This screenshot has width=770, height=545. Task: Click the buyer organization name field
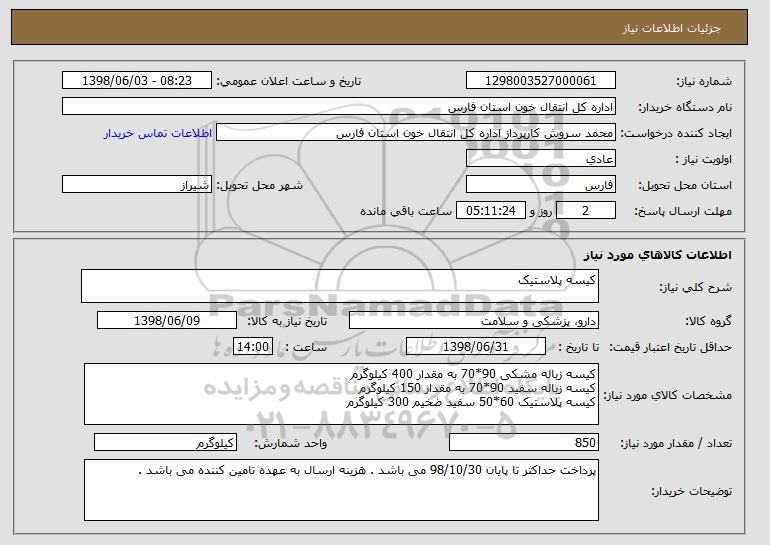click(x=339, y=107)
